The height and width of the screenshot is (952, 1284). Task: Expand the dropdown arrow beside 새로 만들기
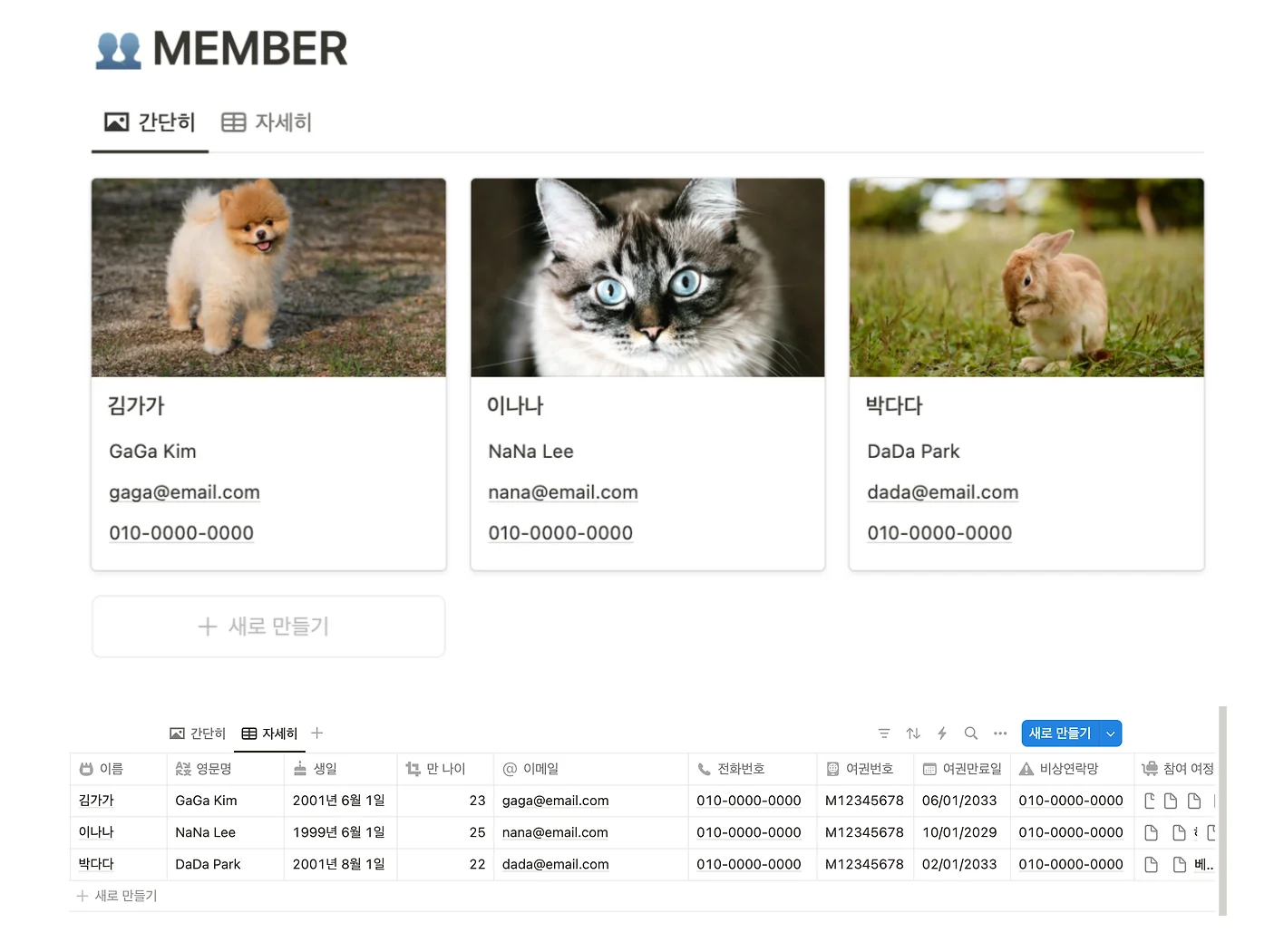[x=1111, y=733]
